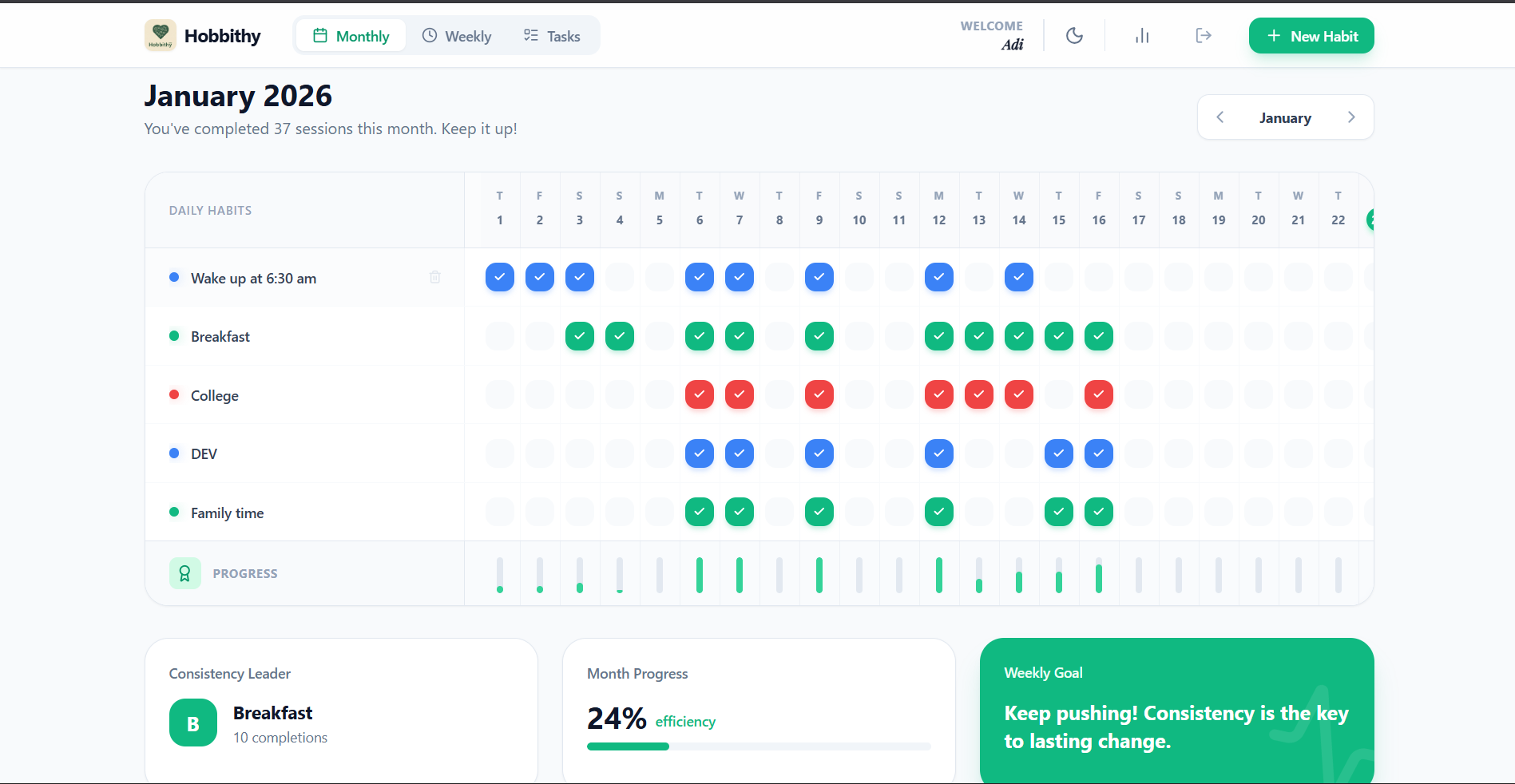Toggle dark mode with moon icon
This screenshot has height=784, width=1515.
1075,36
